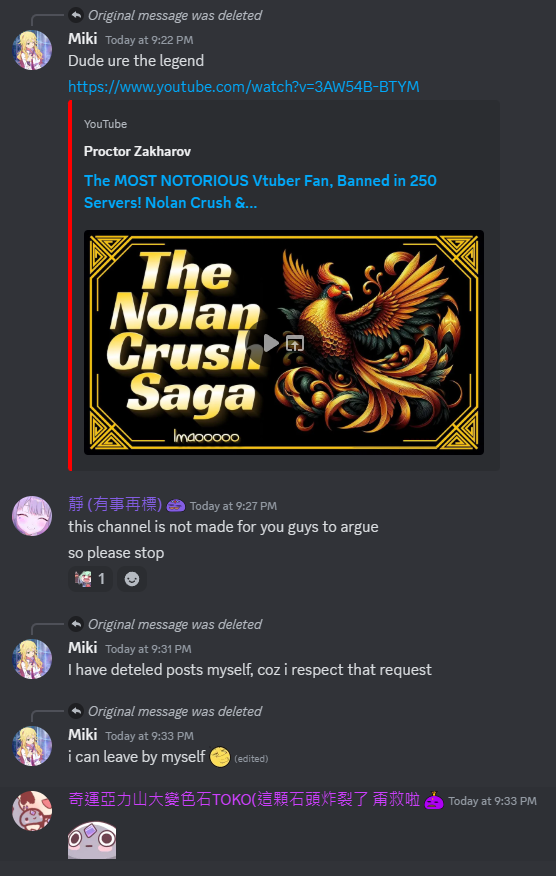
Task: Open the mushroom avatar of the TOKO user
Action: pyautogui.click(x=32, y=811)
